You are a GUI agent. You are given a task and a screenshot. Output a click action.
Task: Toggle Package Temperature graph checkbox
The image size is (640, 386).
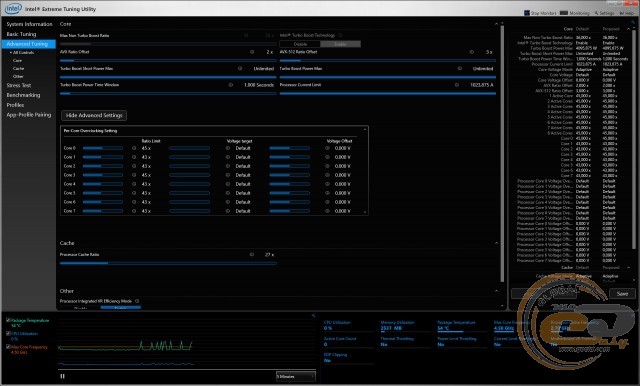[8, 320]
